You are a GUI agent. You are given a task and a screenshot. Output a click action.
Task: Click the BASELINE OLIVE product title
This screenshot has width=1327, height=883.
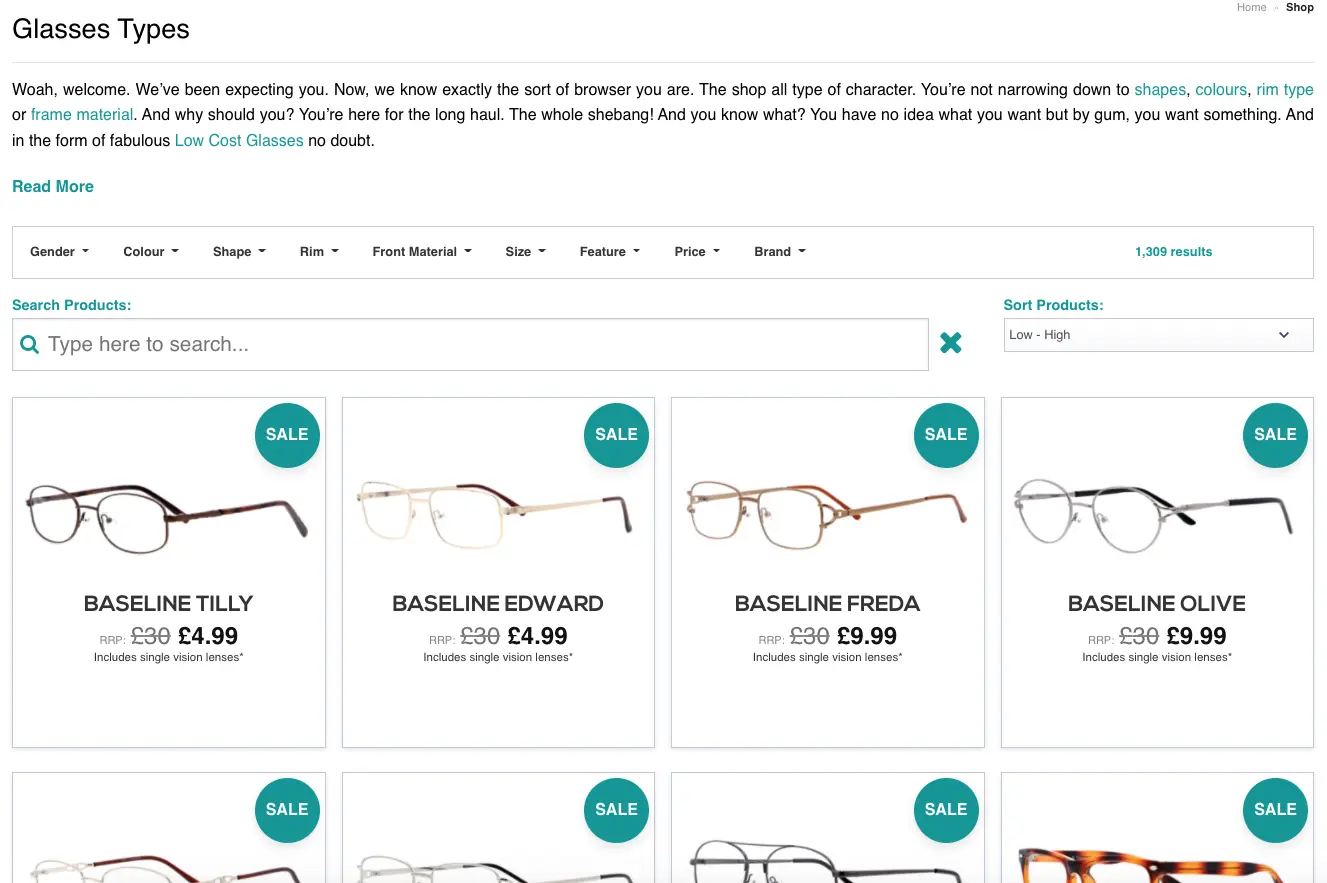(1157, 604)
